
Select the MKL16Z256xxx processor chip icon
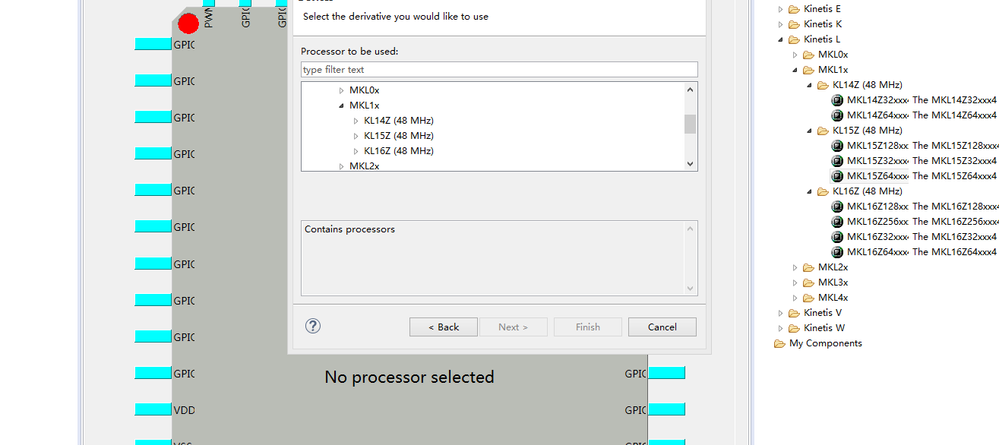pyautogui.click(x=838, y=221)
